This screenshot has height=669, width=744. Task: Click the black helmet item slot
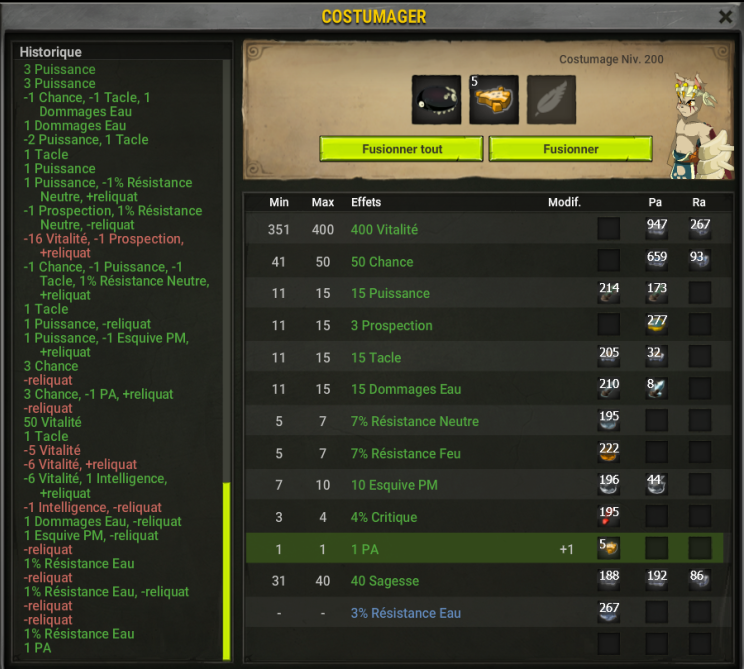click(436, 100)
